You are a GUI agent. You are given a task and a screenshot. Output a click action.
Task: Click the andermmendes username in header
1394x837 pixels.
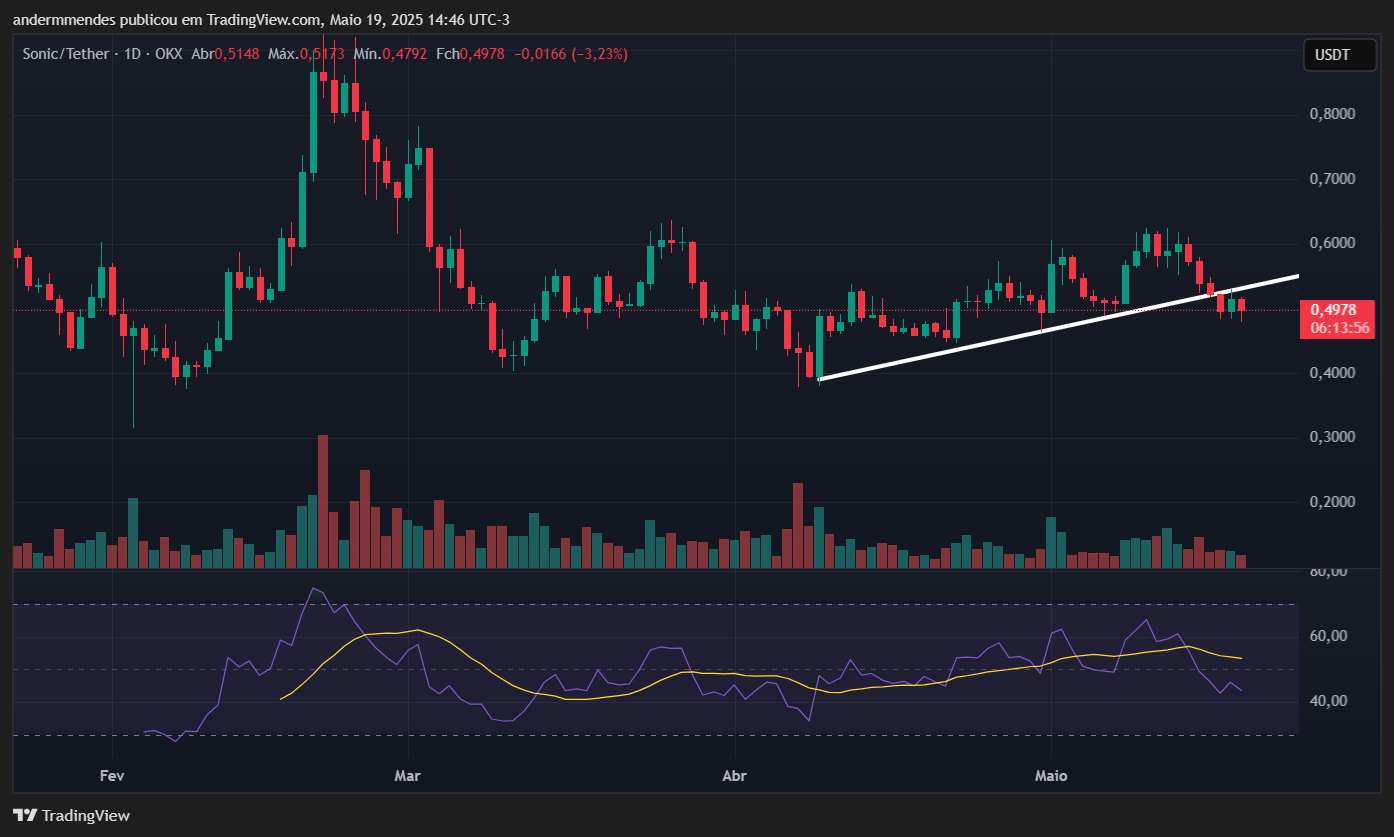point(63,19)
